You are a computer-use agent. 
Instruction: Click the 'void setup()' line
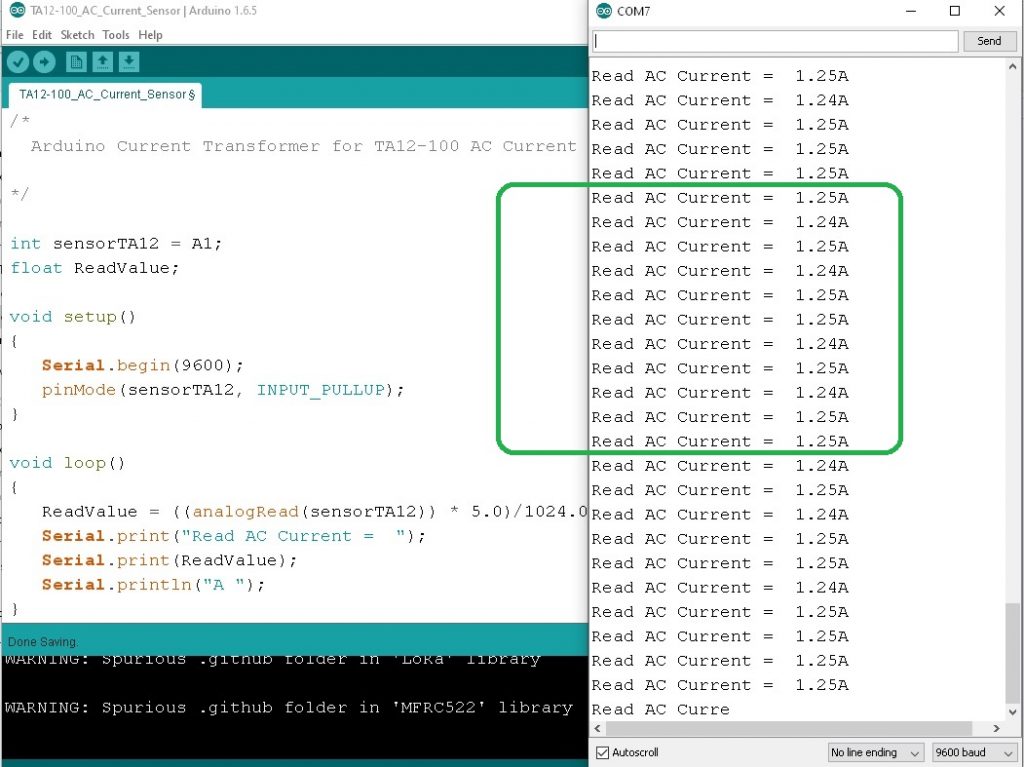(x=72, y=317)
